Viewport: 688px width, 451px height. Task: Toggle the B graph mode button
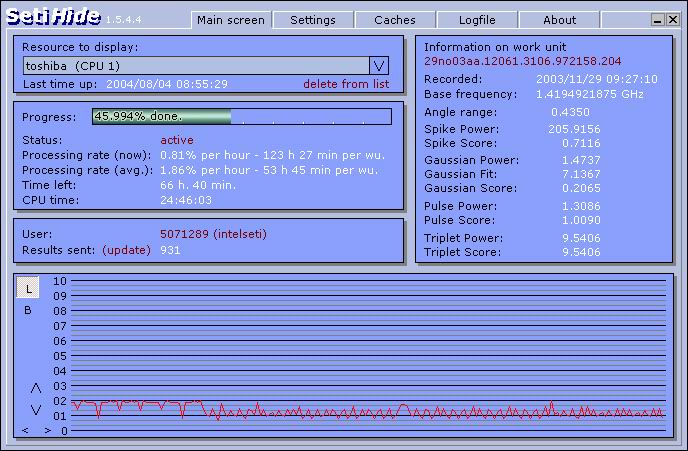tap(28, 310)
